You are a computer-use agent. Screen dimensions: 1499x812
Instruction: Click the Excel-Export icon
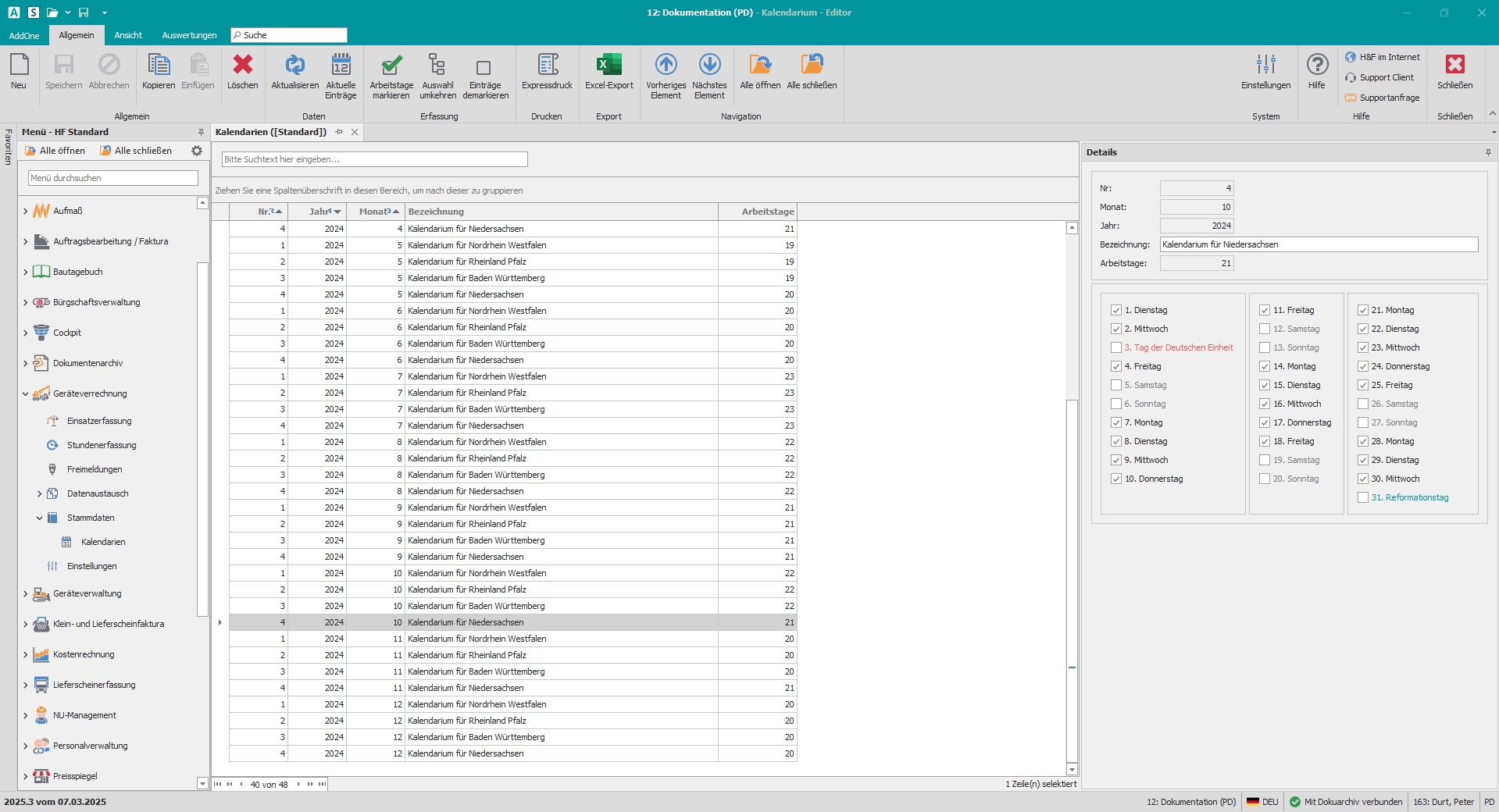pos(609,66)
